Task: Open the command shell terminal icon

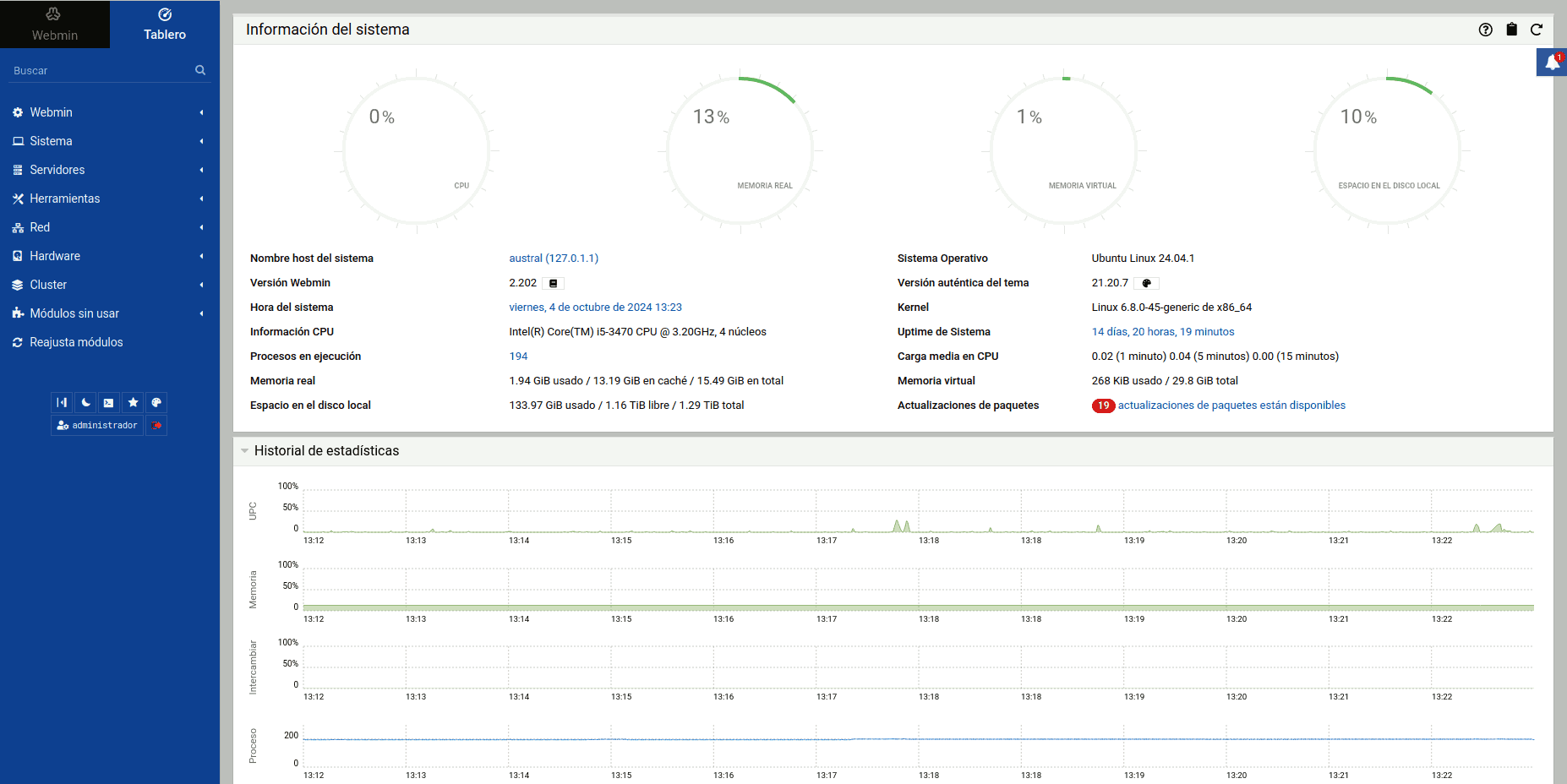Action: coord(109,403)
